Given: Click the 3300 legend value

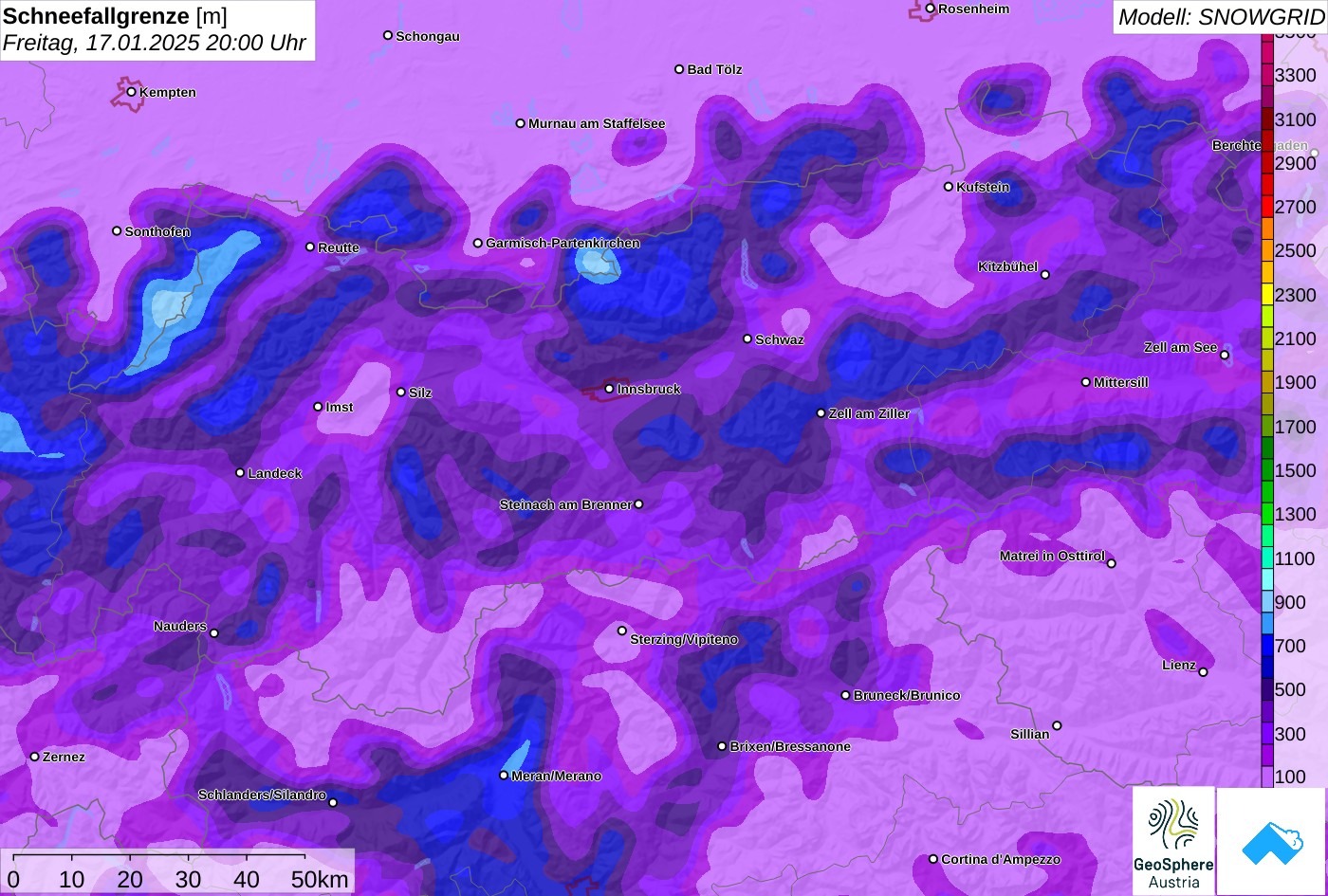Looking at the screenshot, I should pyautogui.click(x=1296, y=75).
